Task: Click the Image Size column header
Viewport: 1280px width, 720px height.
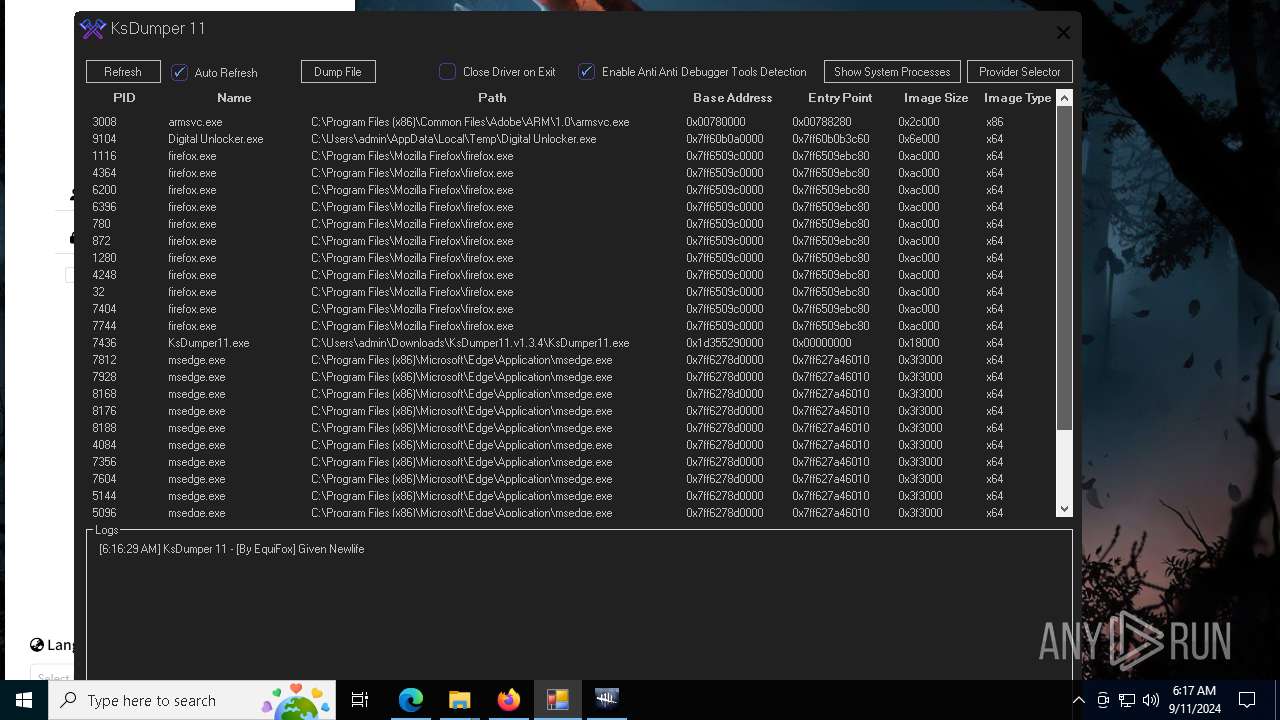Action: [x=936, y=98]
